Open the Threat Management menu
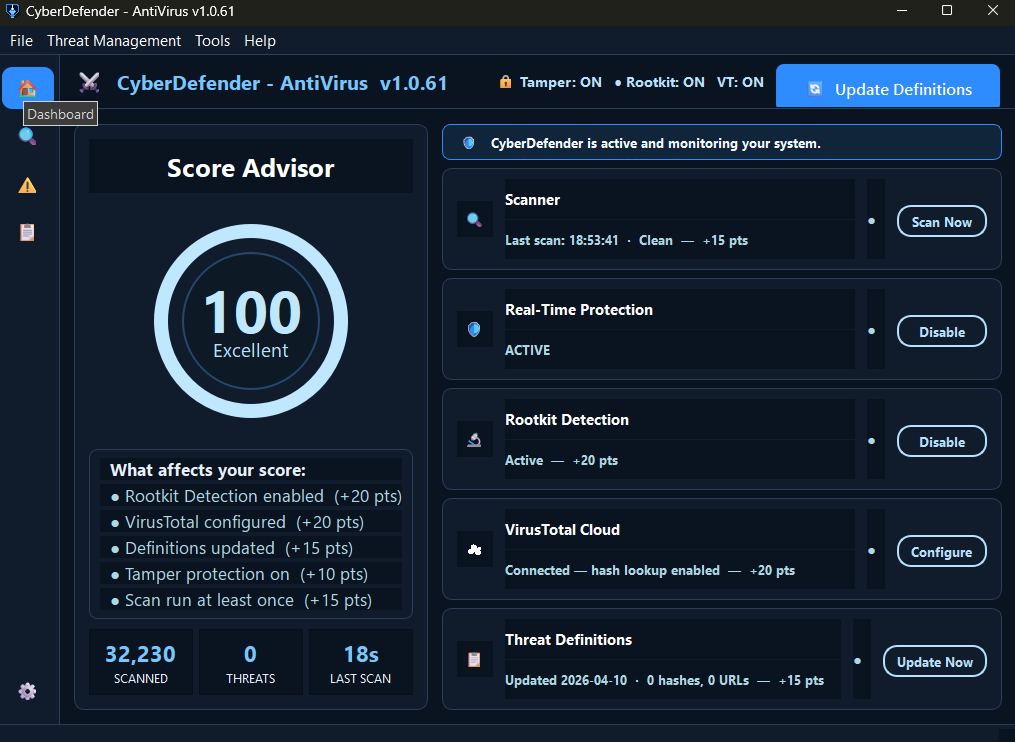The image size is (1015, 742). coord(114,41)
